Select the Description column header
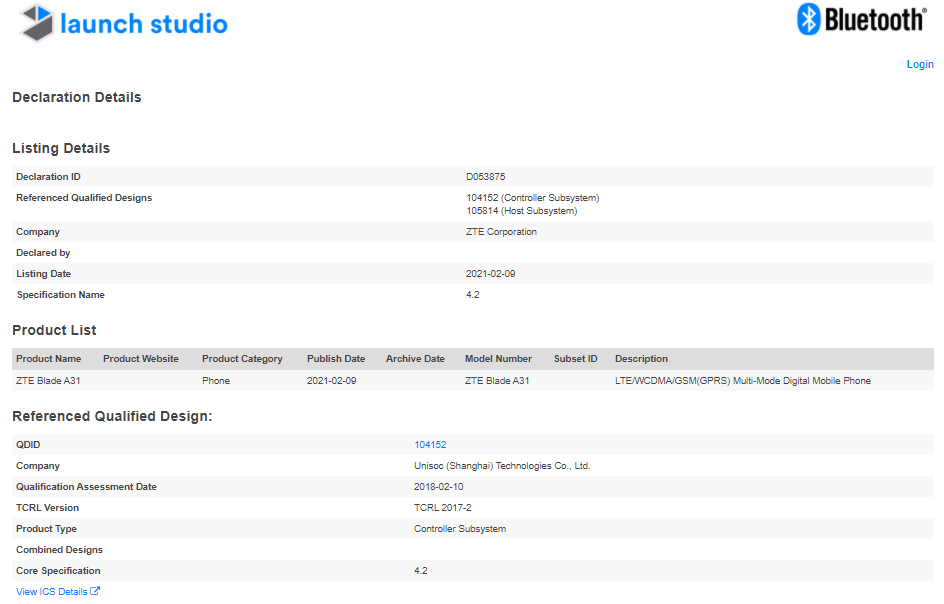 pos(641,359)
